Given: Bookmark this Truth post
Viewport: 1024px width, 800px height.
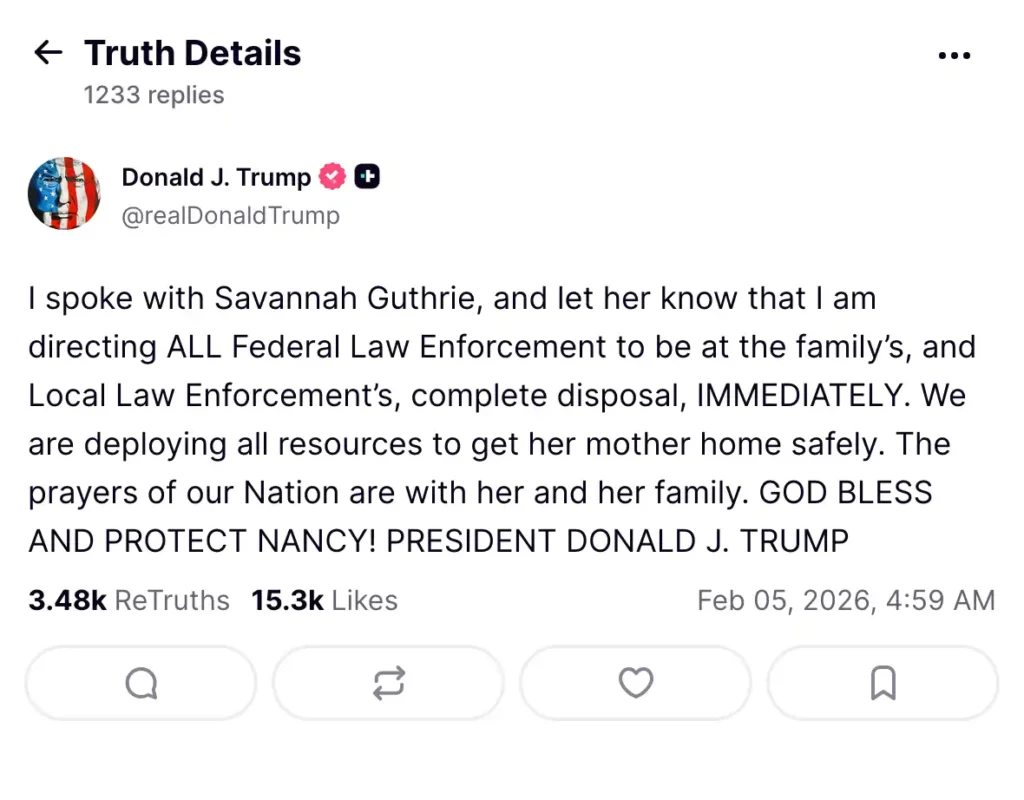Looking at the screenshot, I should click(x=882, y=683).
